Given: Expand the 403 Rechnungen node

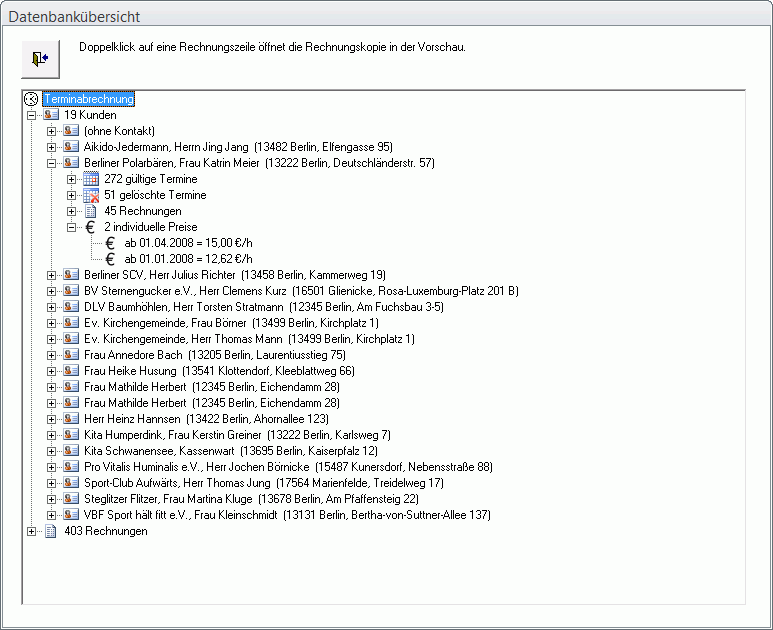Looking at the screenshot, I should tap(32, 531).
